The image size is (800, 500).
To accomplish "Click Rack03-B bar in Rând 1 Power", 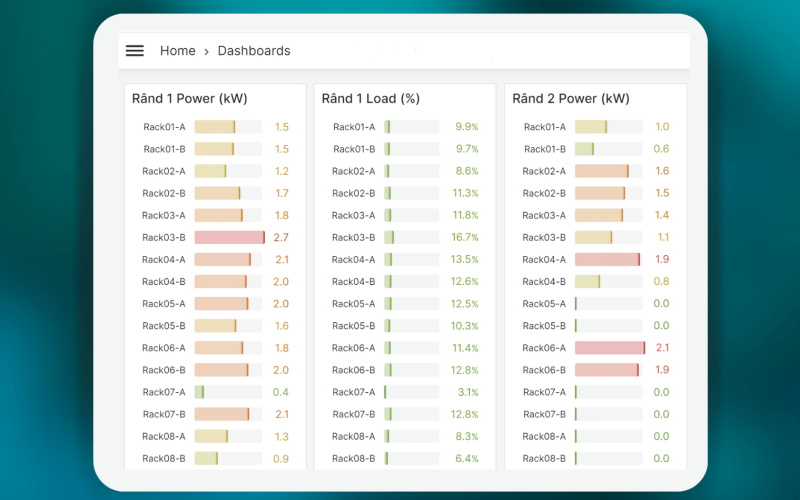I will pyautogui.click(x=230, y=237).
